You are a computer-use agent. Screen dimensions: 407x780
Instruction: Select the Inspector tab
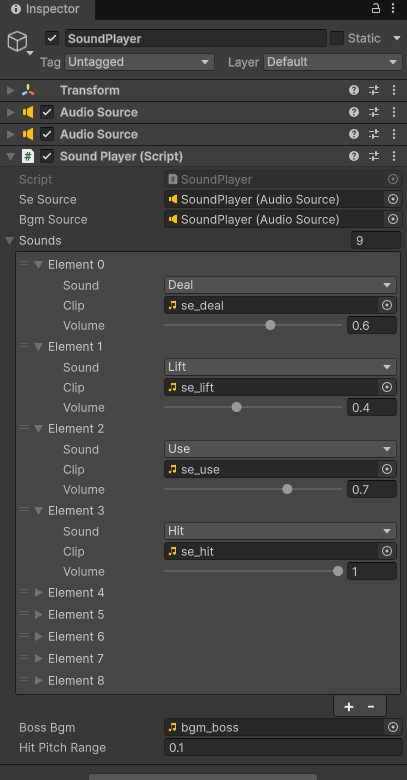[x=45, y=9]
